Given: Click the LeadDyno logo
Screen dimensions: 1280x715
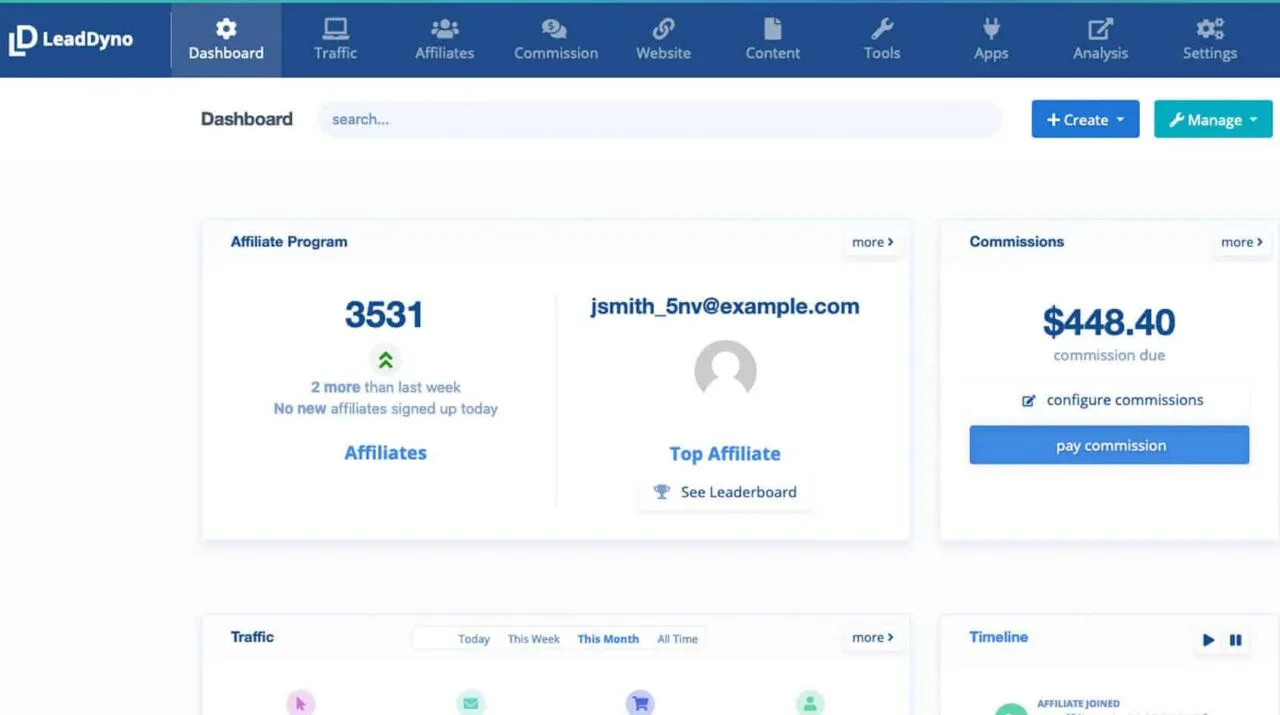Looking at the screenshot, I should (x=71, y=40).
